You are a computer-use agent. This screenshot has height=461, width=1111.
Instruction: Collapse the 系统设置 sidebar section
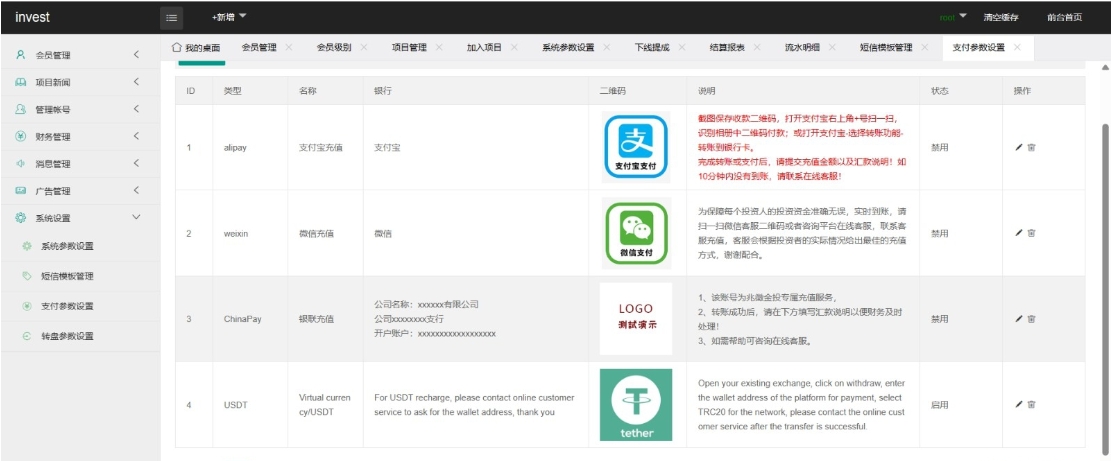pyautogui.click(x=78, y=218)
